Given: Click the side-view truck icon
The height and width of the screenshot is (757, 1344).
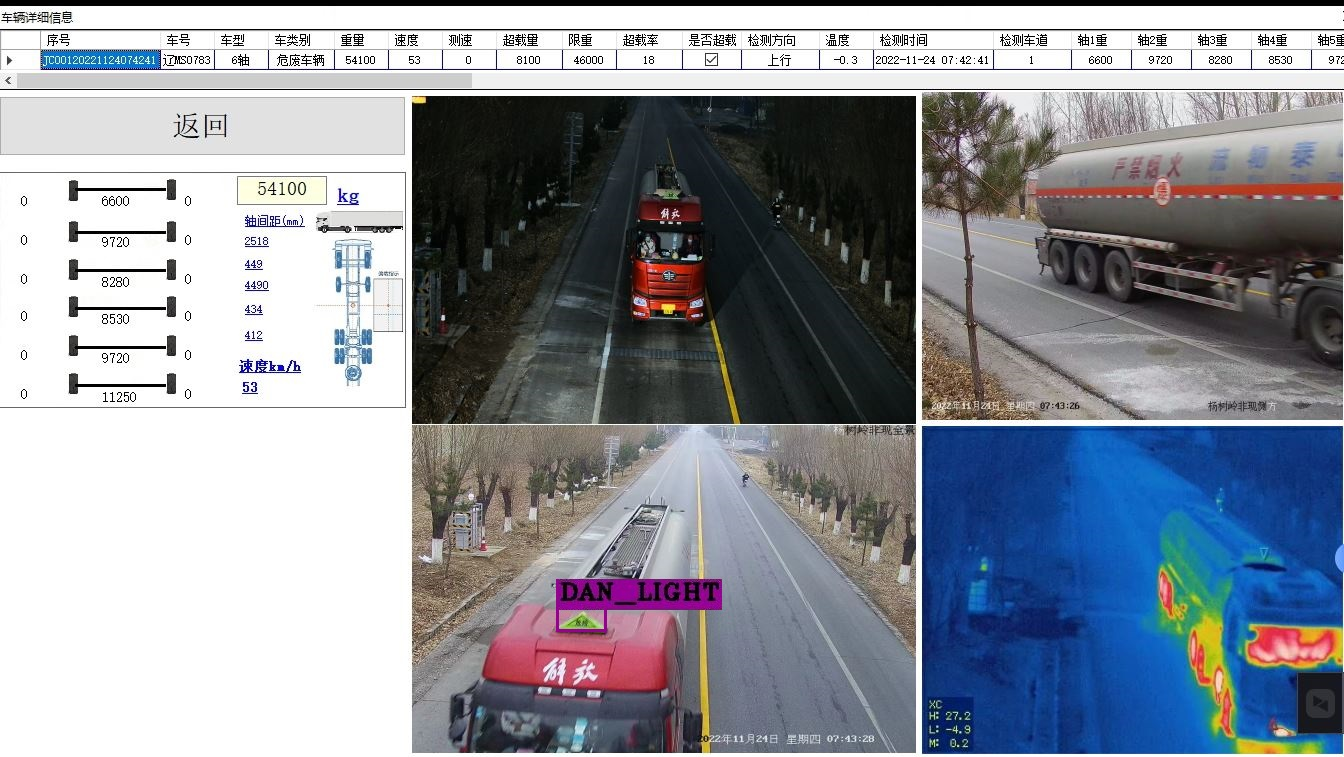Looking at the screenshot, I should tap(359, 222).
